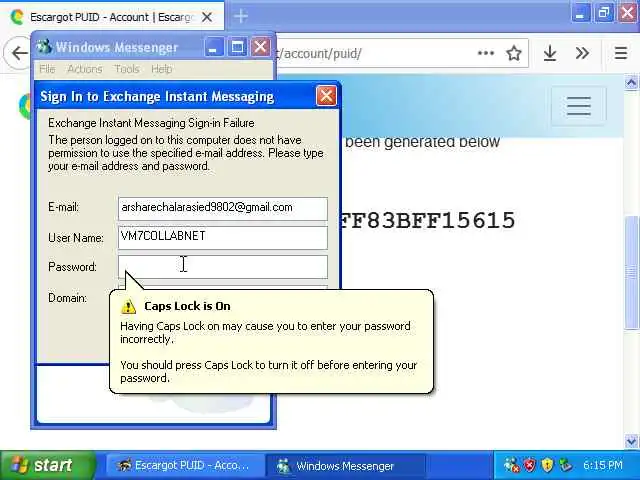Click the User Name field VM7COLLABNET
Screen dimensions: 640x480
coord(223,238)
